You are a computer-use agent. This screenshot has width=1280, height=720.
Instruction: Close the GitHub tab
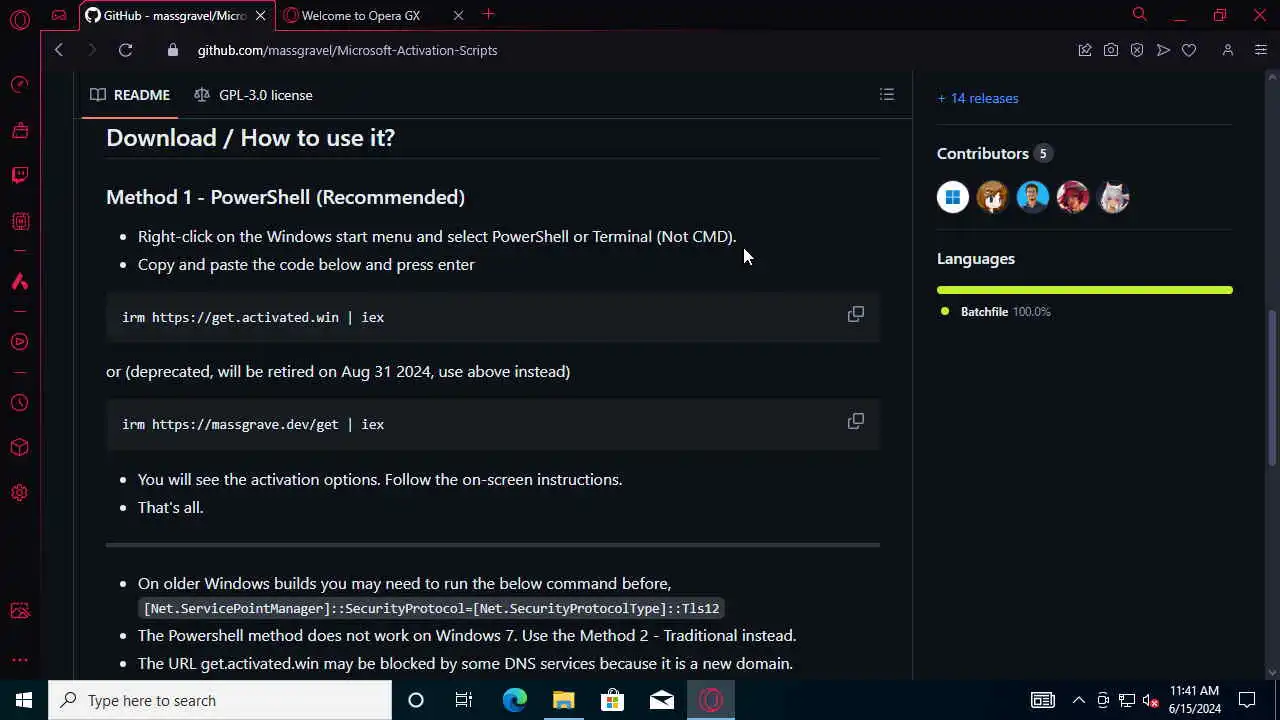point(260,15)
